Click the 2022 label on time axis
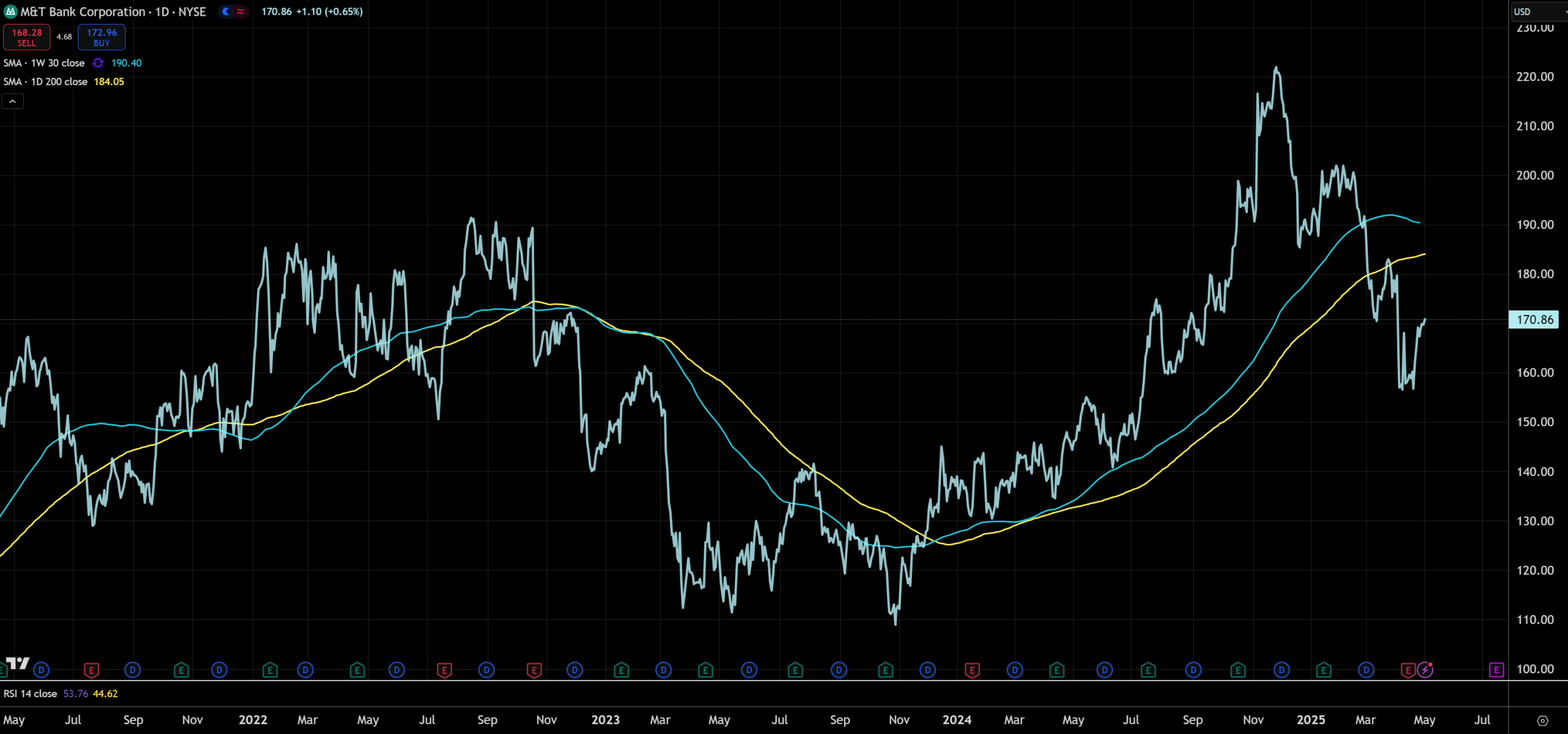This screenshot has width=1568, height=734. pos(253,720)
